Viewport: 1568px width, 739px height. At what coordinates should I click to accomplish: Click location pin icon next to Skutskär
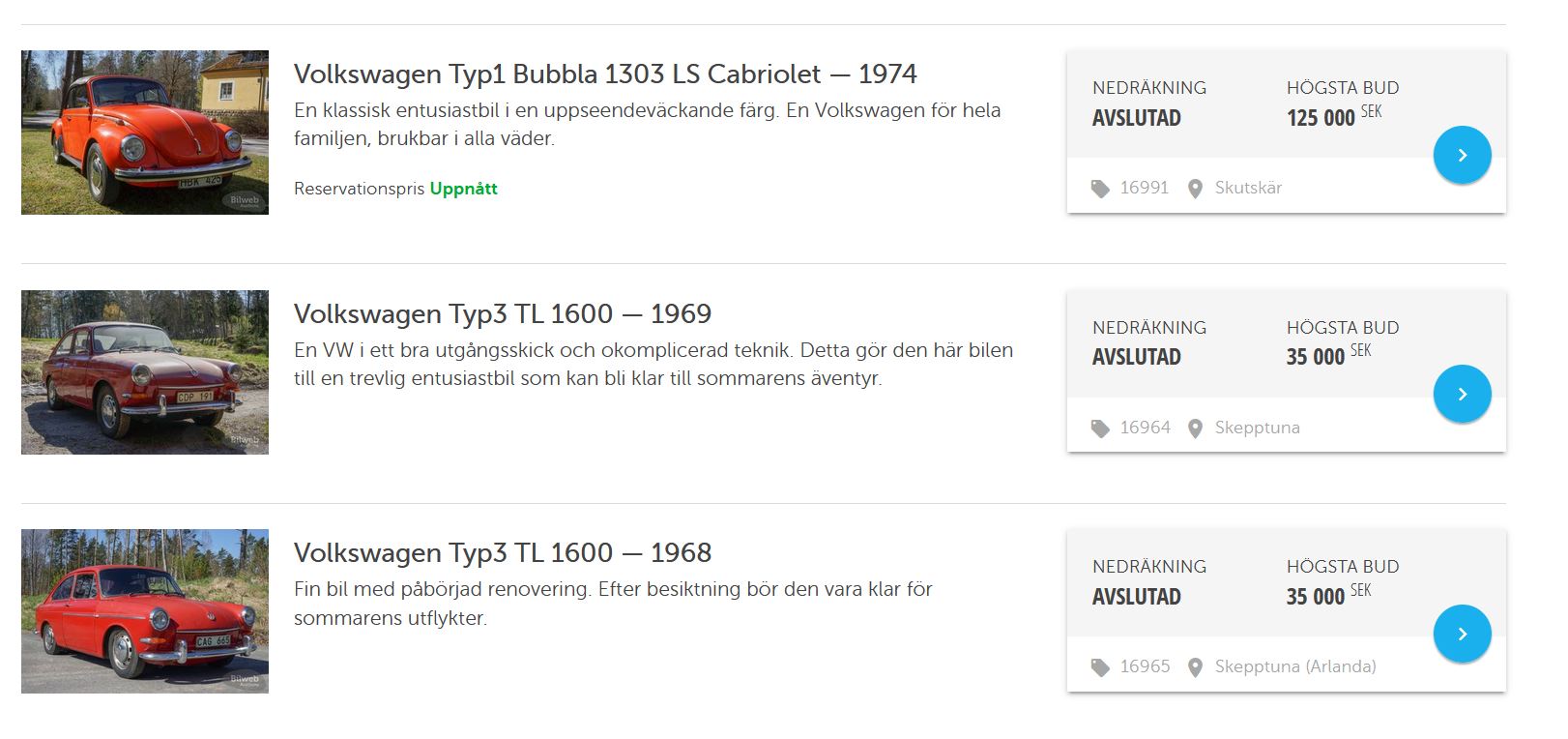coord(1195,189)
